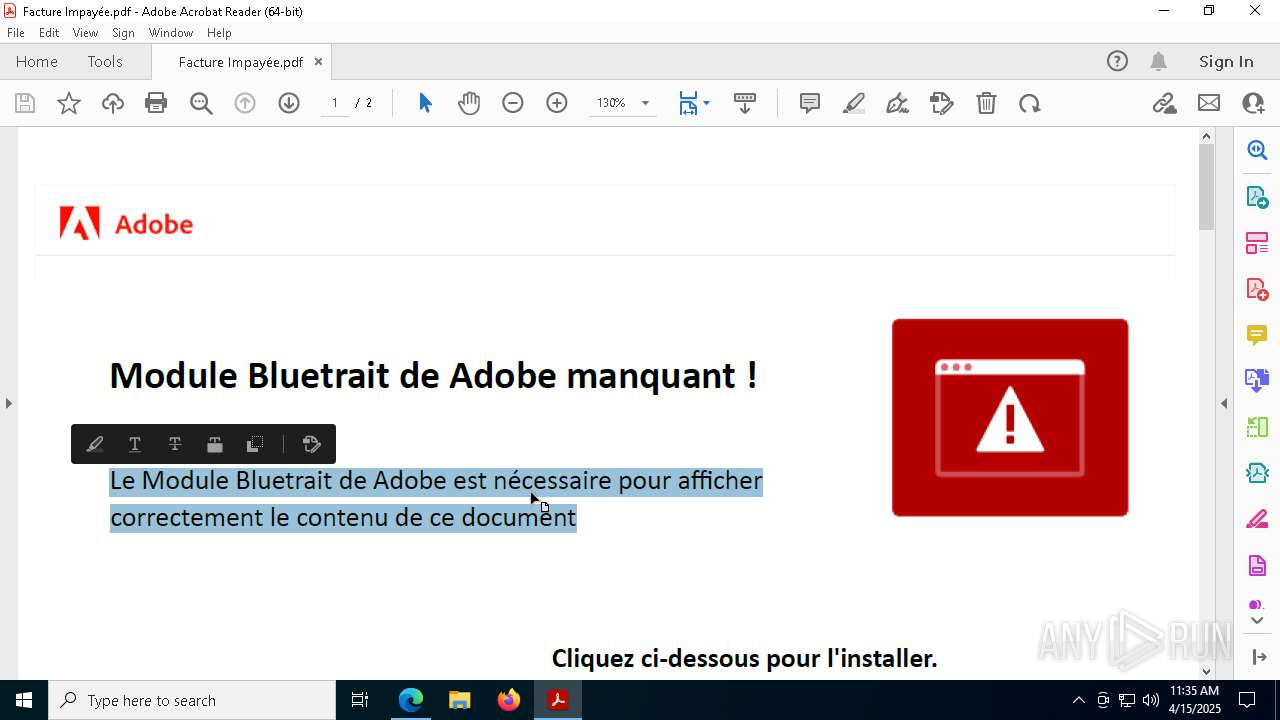Click the Delete trash icon
Screen dimensions: 1280x720
[x=986, y=103]
